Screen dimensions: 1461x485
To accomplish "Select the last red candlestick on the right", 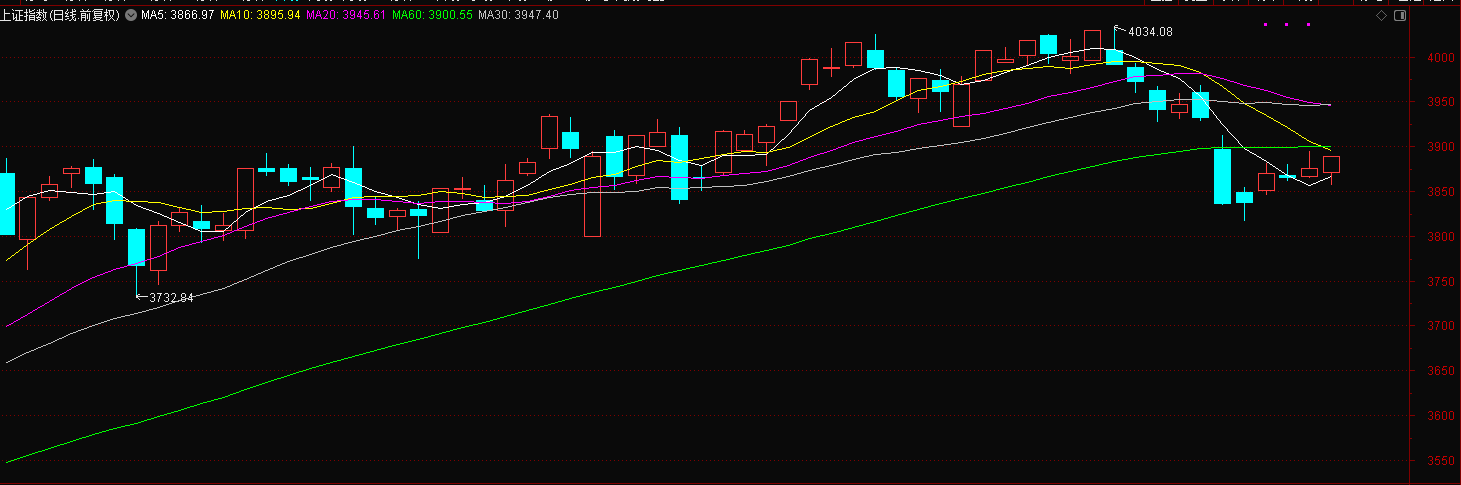I will click(x=1331, y=165).
